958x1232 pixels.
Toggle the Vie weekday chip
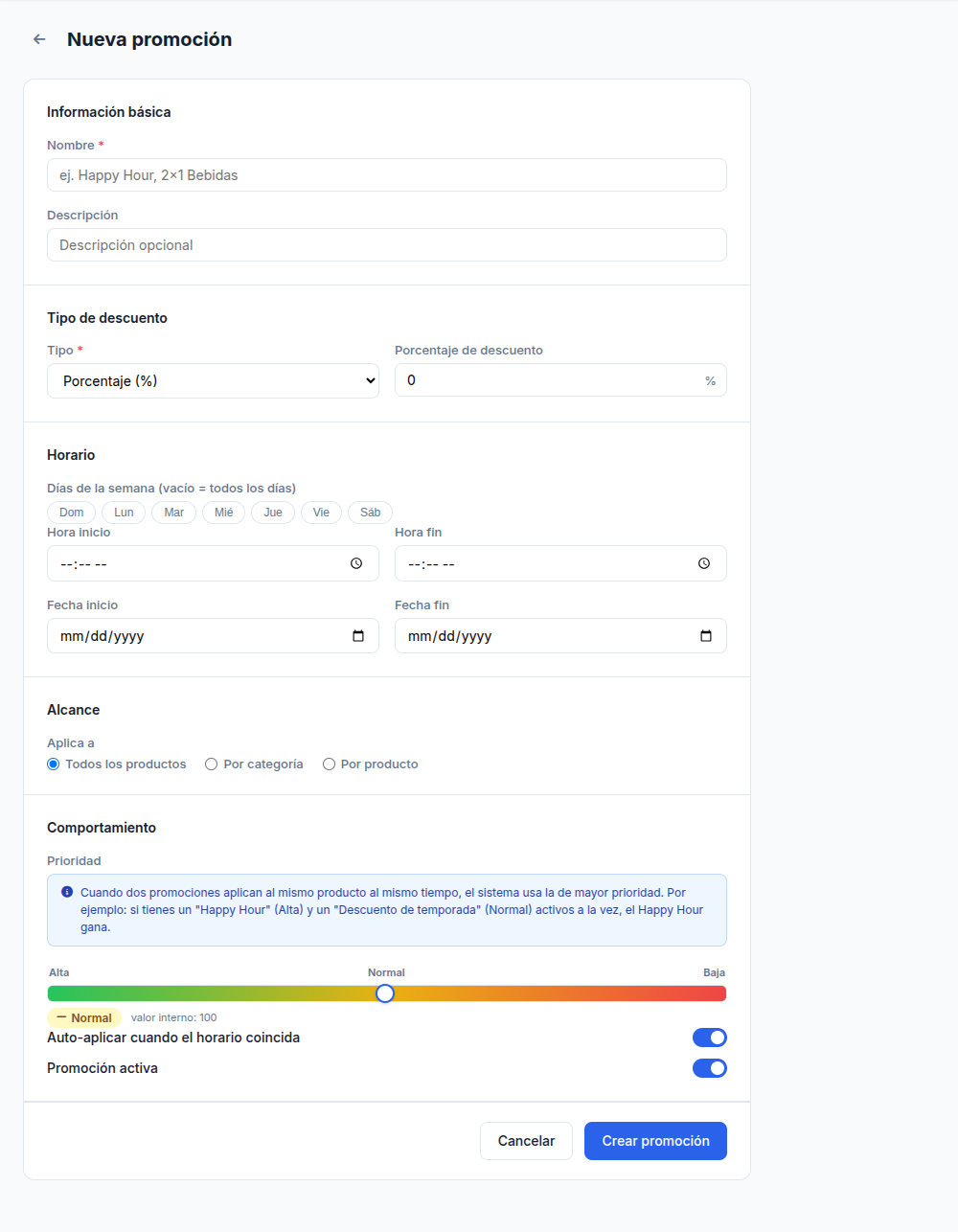tap(321, 513)
